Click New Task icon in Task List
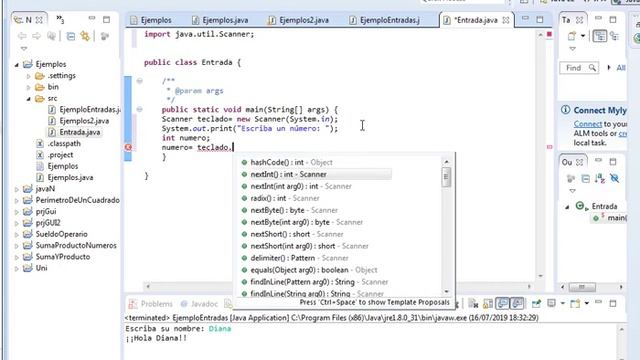 tap(572, 36)
